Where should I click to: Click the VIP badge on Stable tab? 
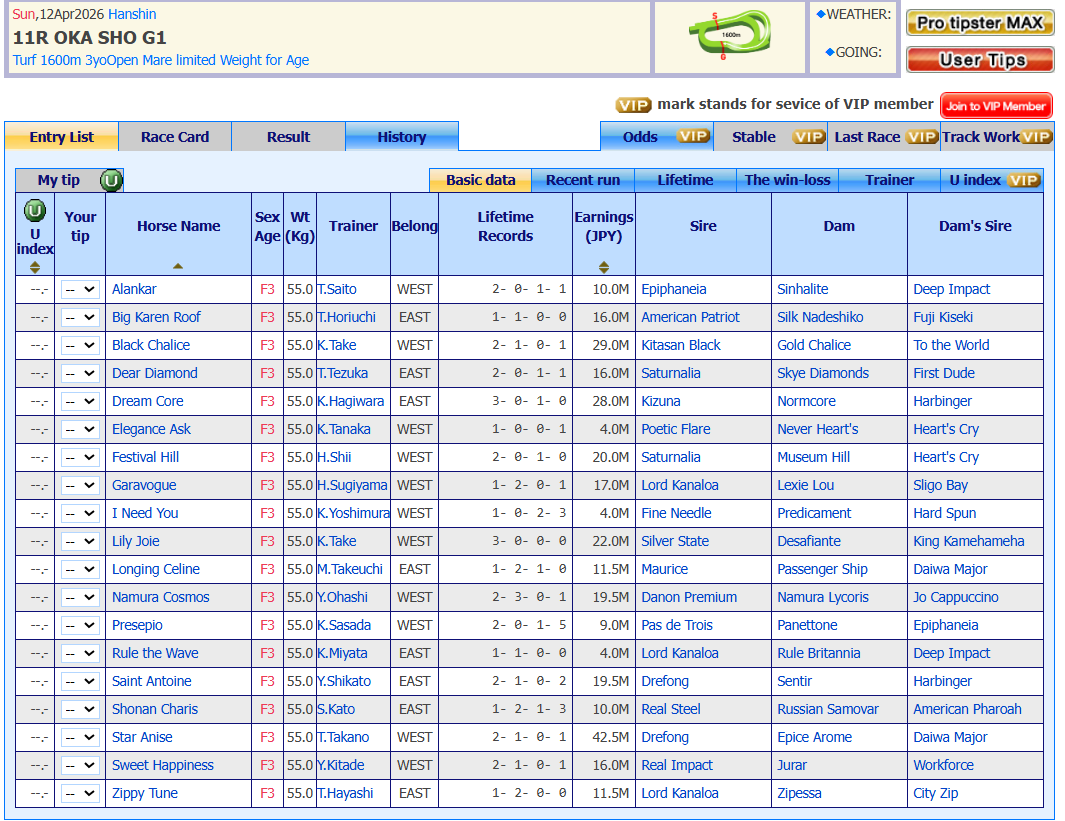[x=808, y=136]
